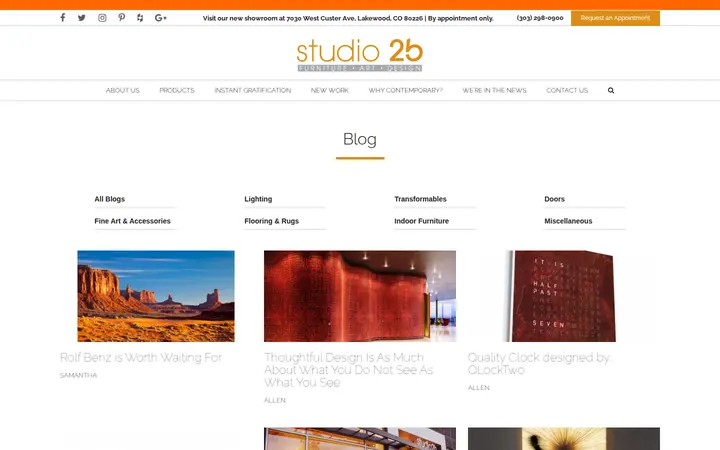Open the desert landscape blog thumbnail
Viewport: 720px width, 450px height.
pyautogui.click(x=156, y=296)
